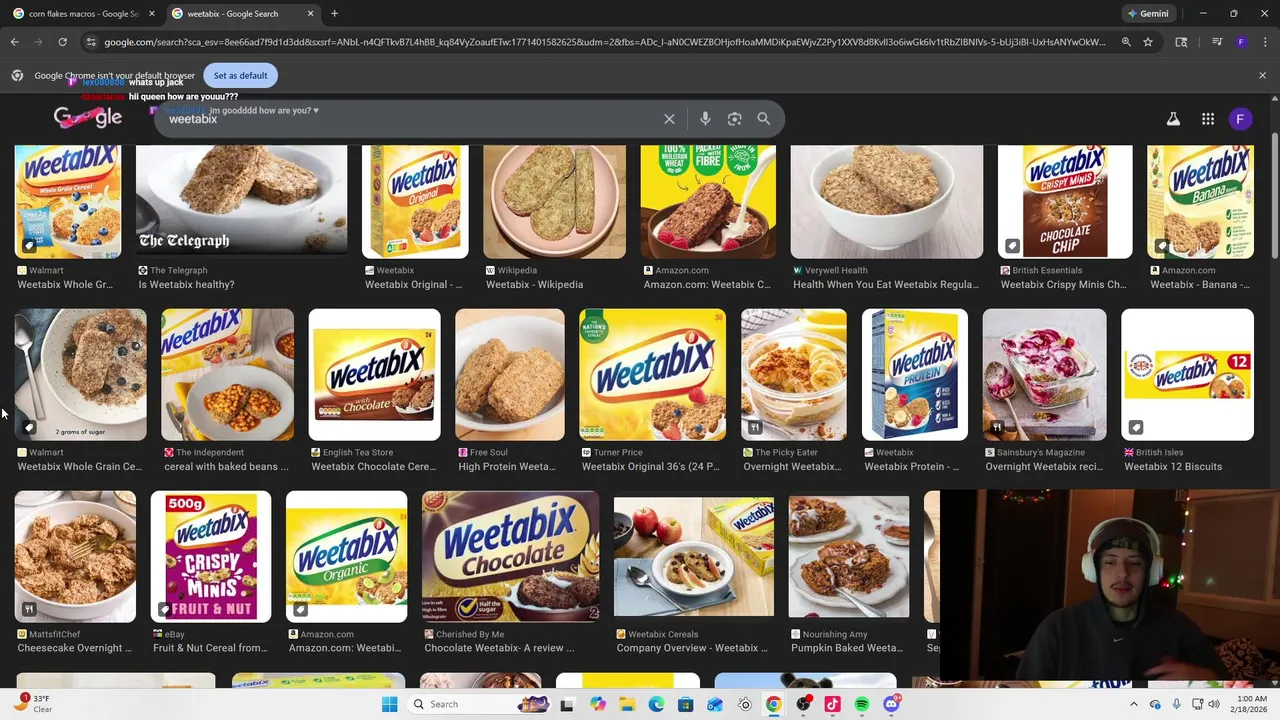Open 'High Protein Weeta...' Free Soul link
The height and width of the screenshot is (720, 1280).
pyautogui.click(x=506, y=467)
